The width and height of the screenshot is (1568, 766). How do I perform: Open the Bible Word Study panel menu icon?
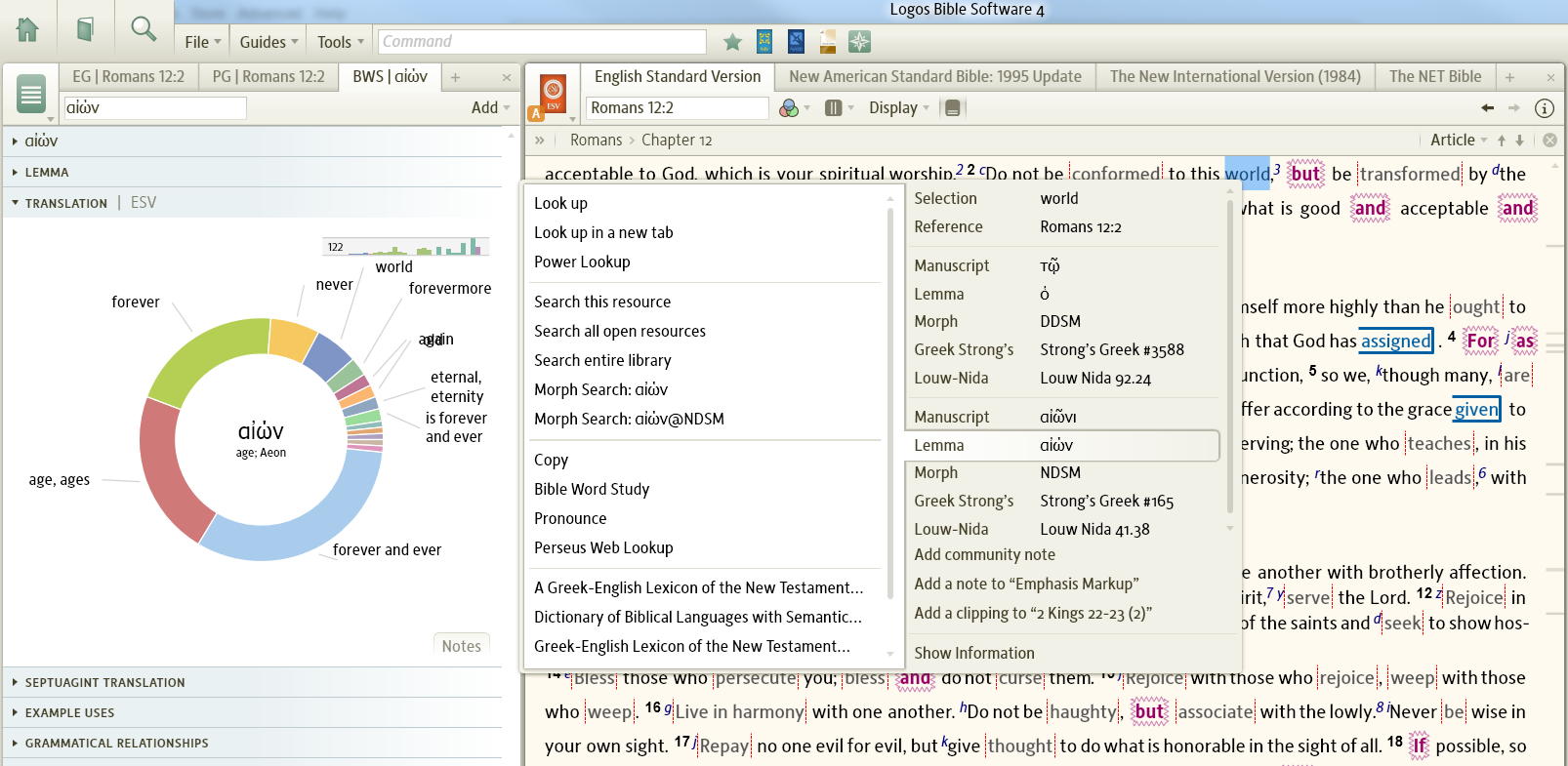coord(31,95)
